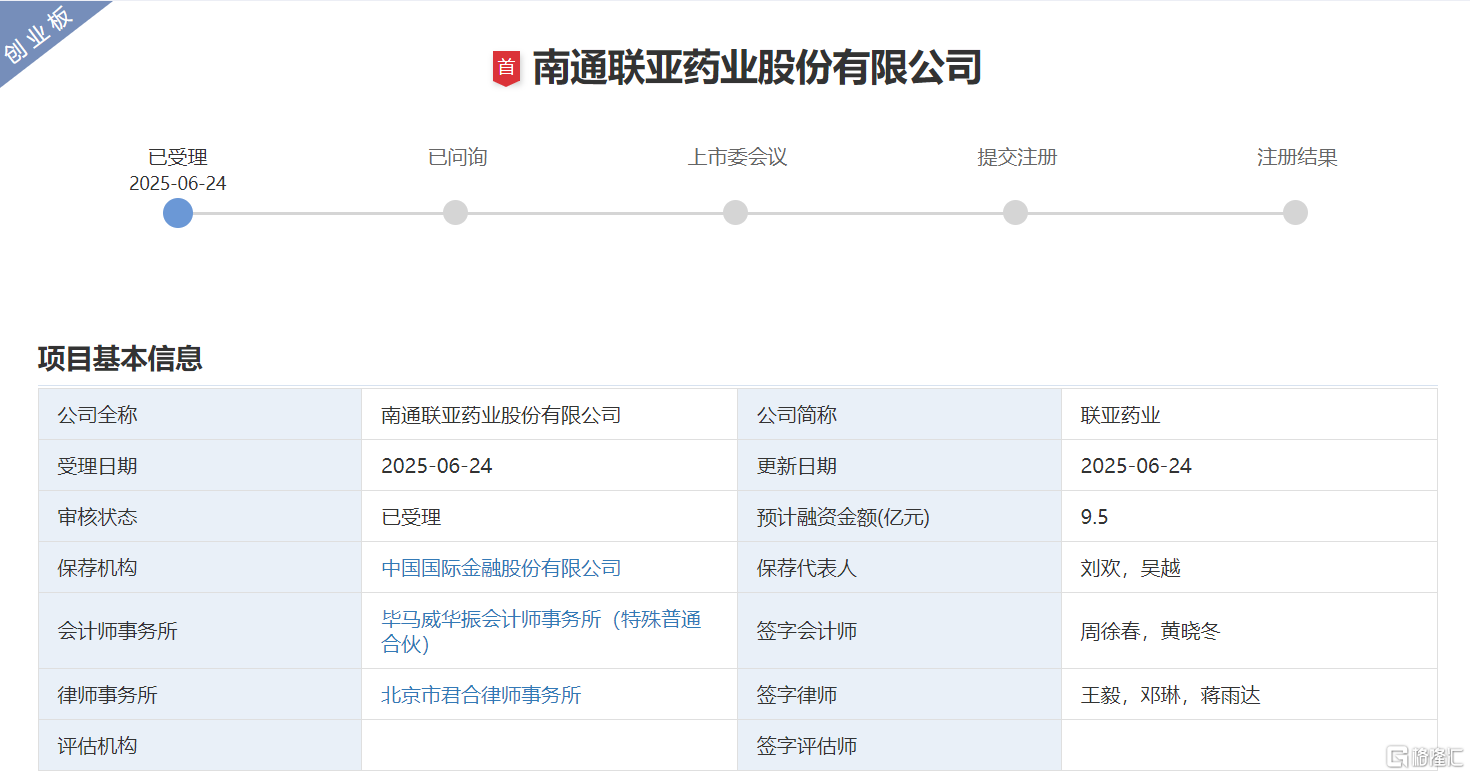Screen dimensions: 1470x775
Task: Click the 公司简称 label cell
Action: click(899, 414)
